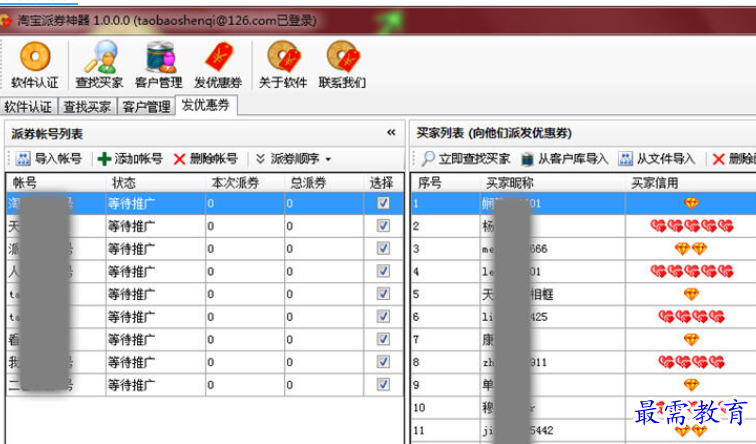Select buyer row number 5
Viewport: 756px width, 444px height.
[x=583, y=294]
